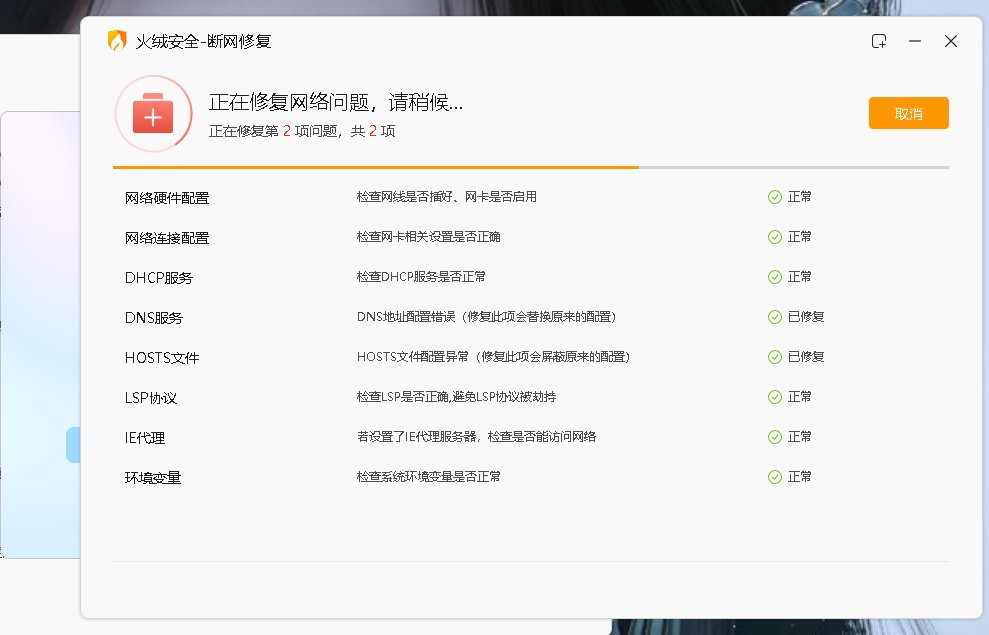
Task: Click the 正常 status of 环境变量
Action: pyautogui.click(x=800, y=477)
